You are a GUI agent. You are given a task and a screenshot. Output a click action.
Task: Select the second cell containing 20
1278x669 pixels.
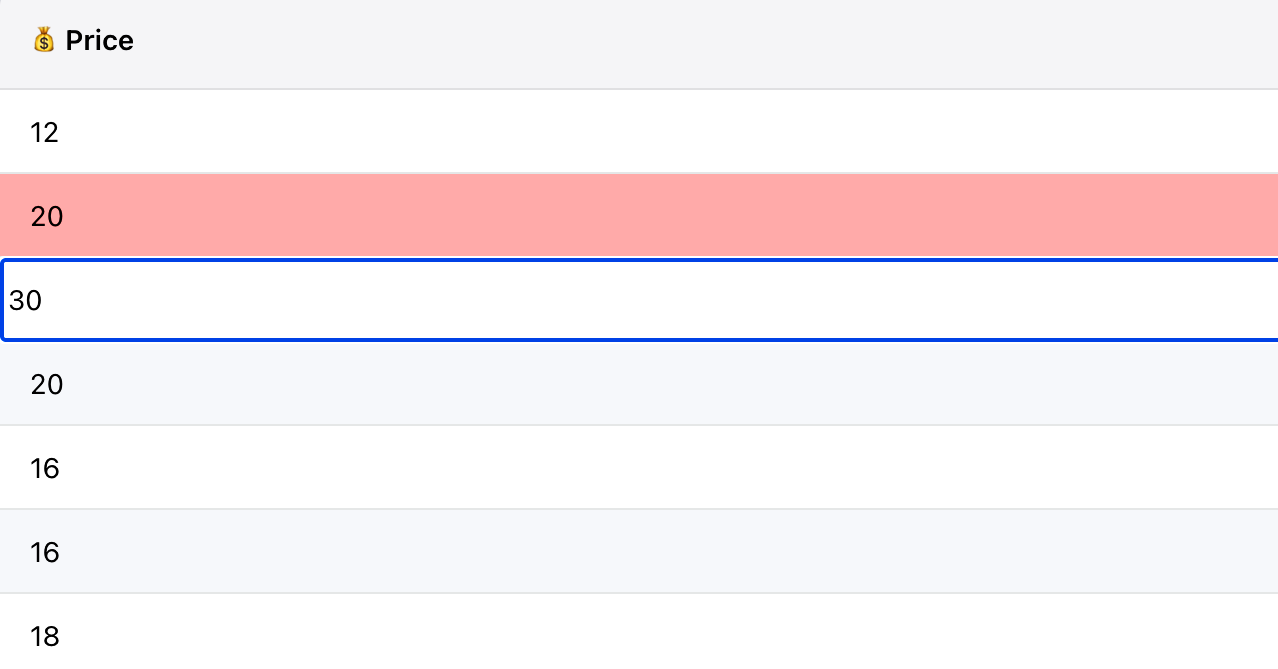pyautogui.click(x=46, y=384)
